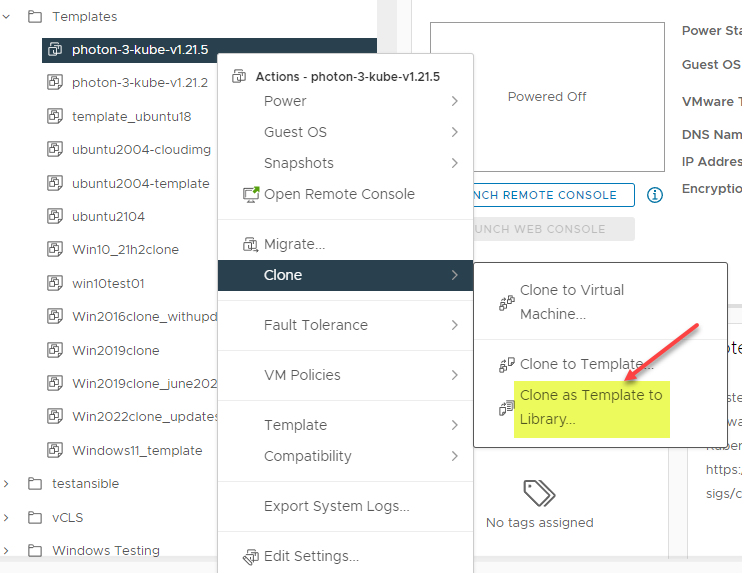The width and height of the screenshot is (742, 573).
Task: Click the ubuntu2004-template icon
Action: point(55,183)
